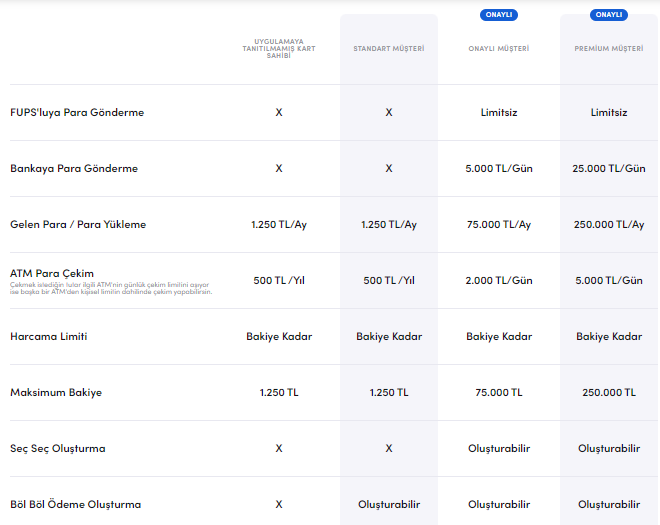The width and height of the screenshot is (660, 525).
Task: Click the ONAYLI badge above Premium Müşteri
Action: coord(609,15)
